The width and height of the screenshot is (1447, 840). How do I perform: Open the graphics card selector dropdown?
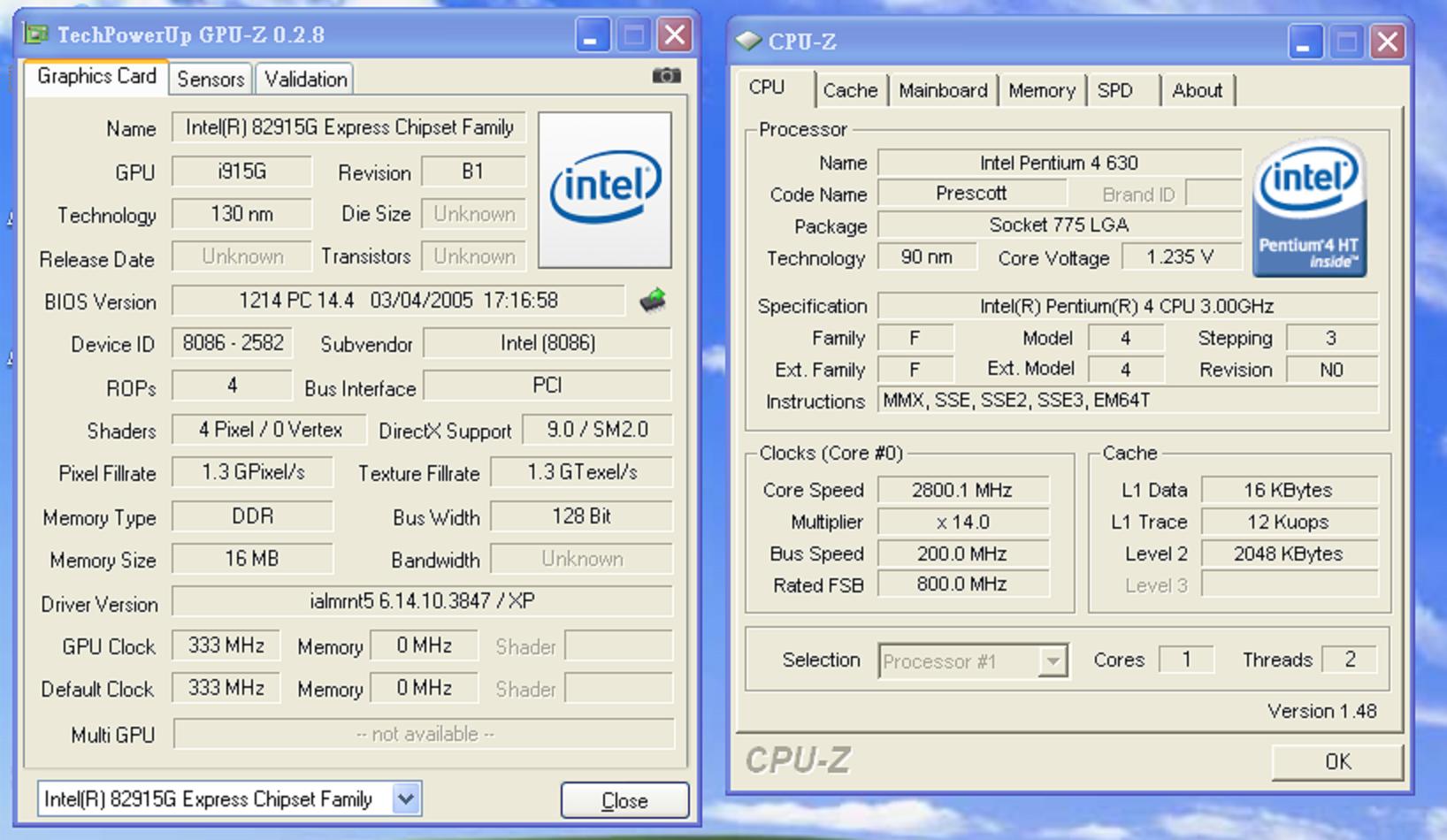(x=405, y=799)
